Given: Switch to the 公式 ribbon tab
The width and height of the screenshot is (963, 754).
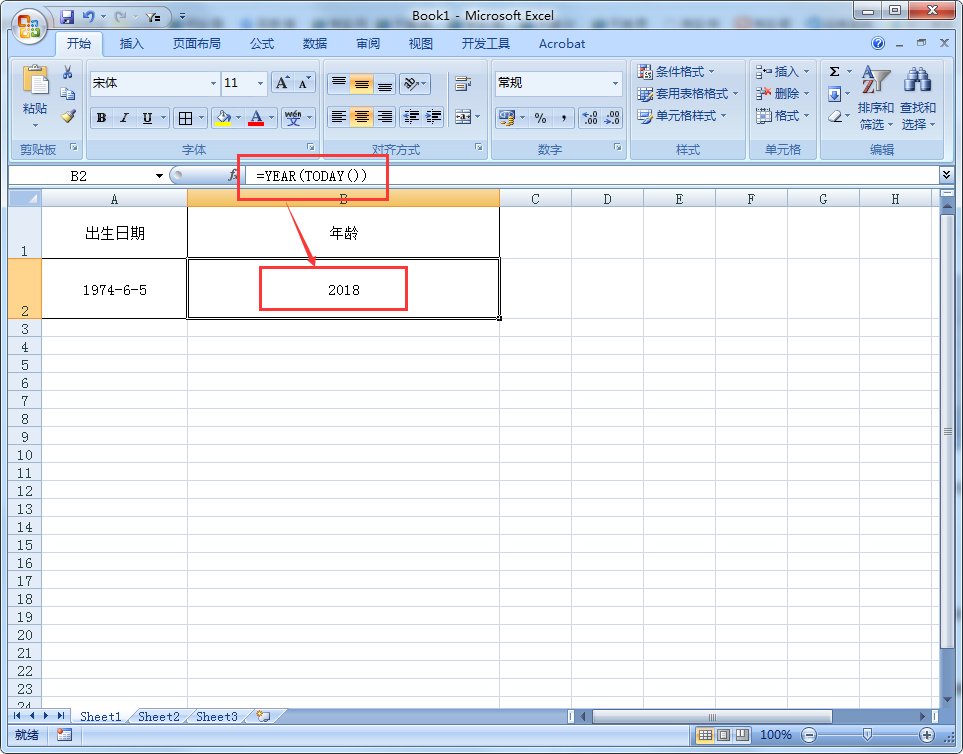Looking at the screenshot, I should click(262, 44).
